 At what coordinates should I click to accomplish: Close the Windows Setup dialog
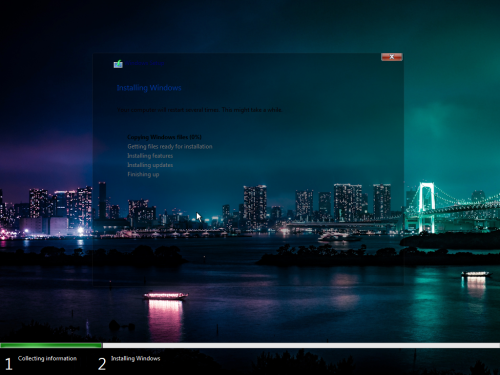click(x=392, y=57)
